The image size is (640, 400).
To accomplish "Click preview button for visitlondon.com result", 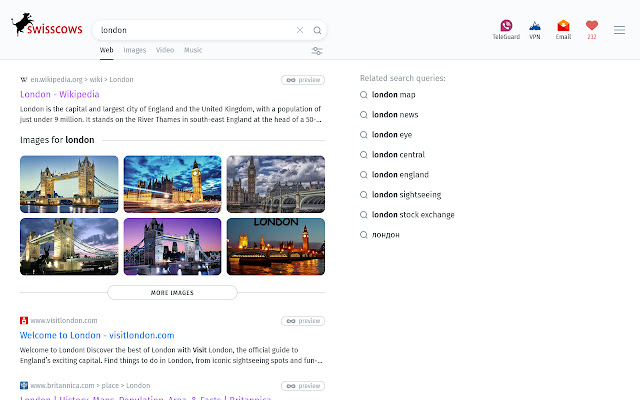I will pyautogui.click(x=303, y=321).
